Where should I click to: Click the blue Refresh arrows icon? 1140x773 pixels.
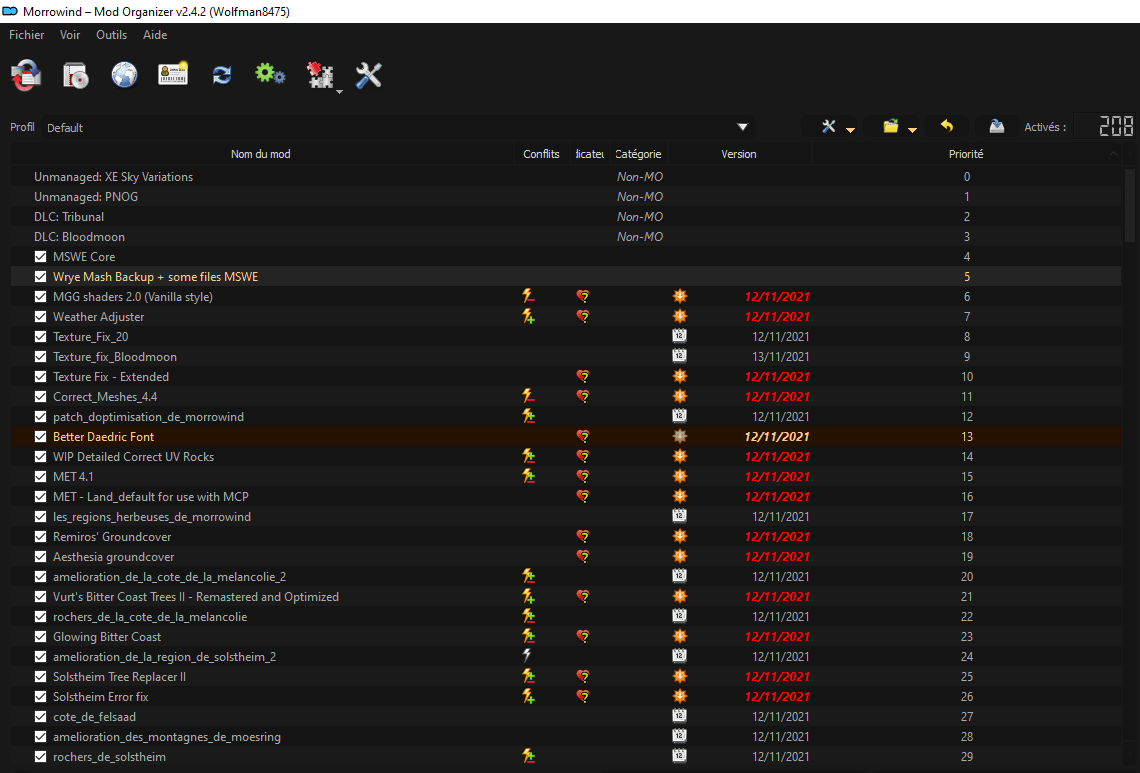(x=222, y=75)
